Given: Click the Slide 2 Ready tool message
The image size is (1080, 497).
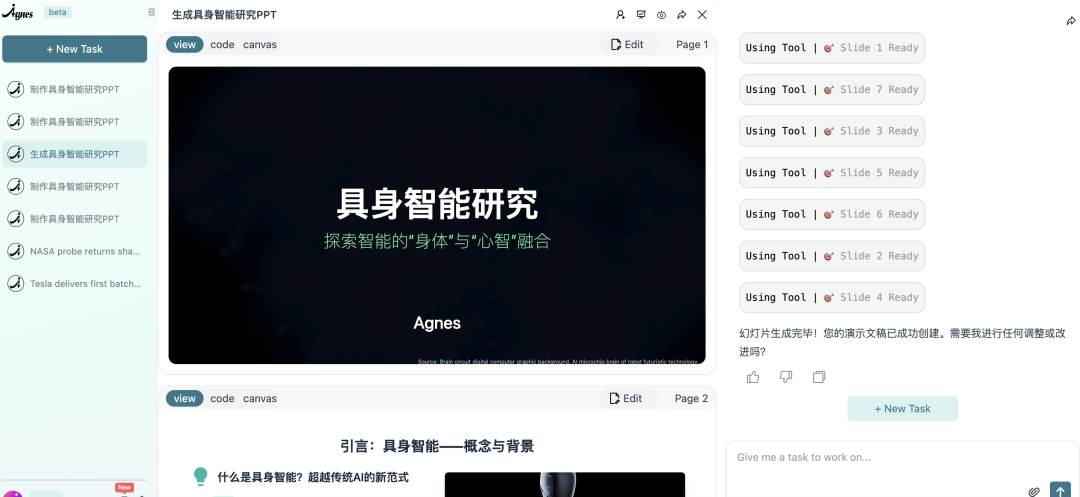Looking at the screenshot, I should (x=832, y=256).
